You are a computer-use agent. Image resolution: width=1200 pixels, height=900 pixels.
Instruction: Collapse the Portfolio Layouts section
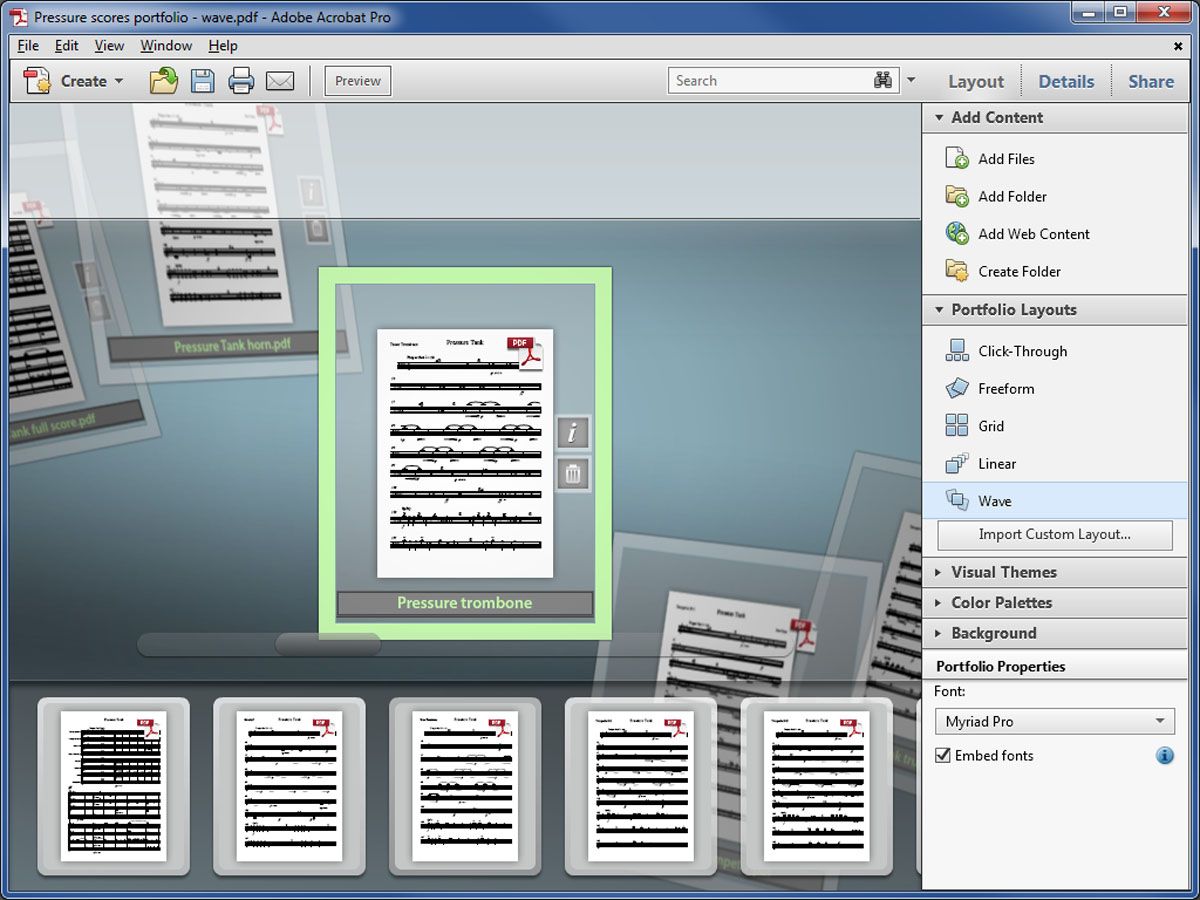(x=939, y=310)
